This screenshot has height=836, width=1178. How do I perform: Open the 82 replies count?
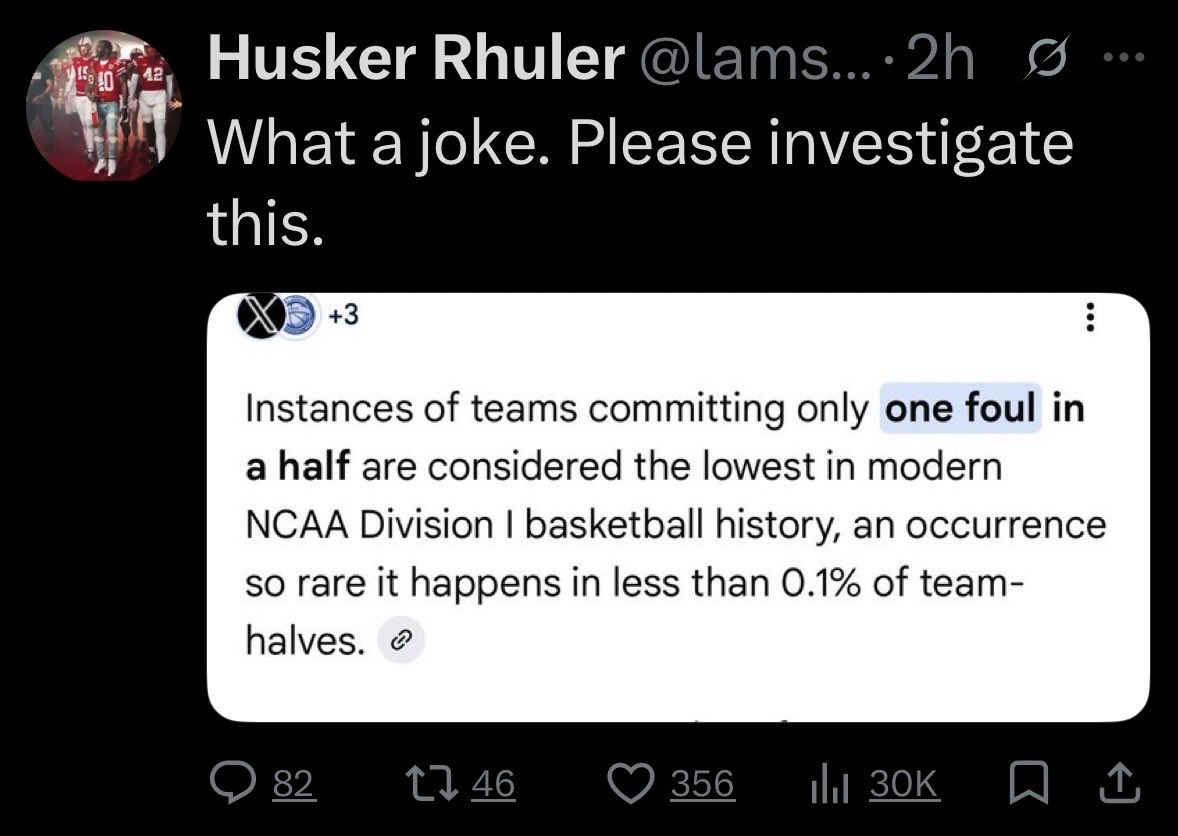(x=292, y=785)
